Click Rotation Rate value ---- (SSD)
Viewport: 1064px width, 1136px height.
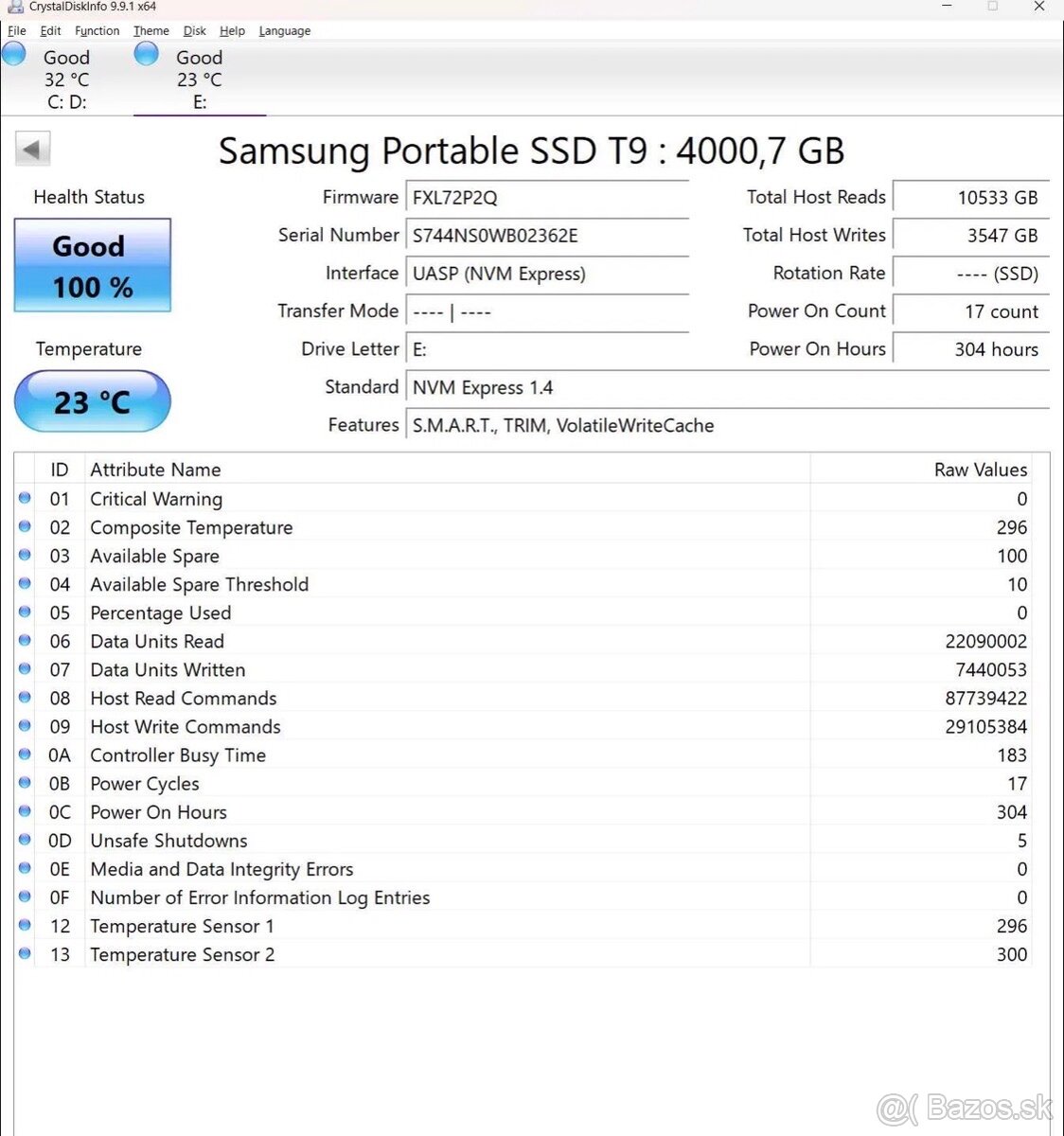(x=971, y=273)
